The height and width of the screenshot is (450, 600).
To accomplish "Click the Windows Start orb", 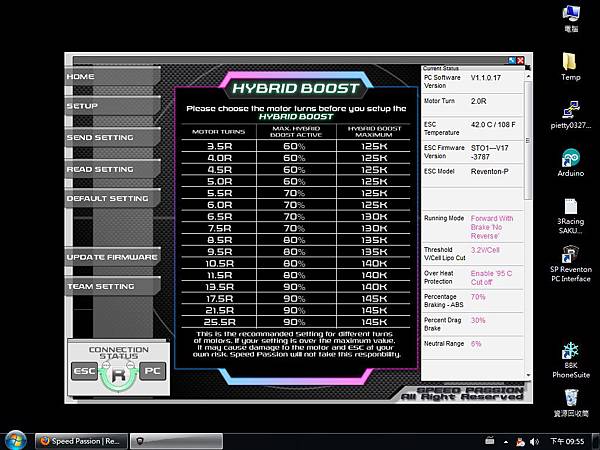I will tap(16, 440).
